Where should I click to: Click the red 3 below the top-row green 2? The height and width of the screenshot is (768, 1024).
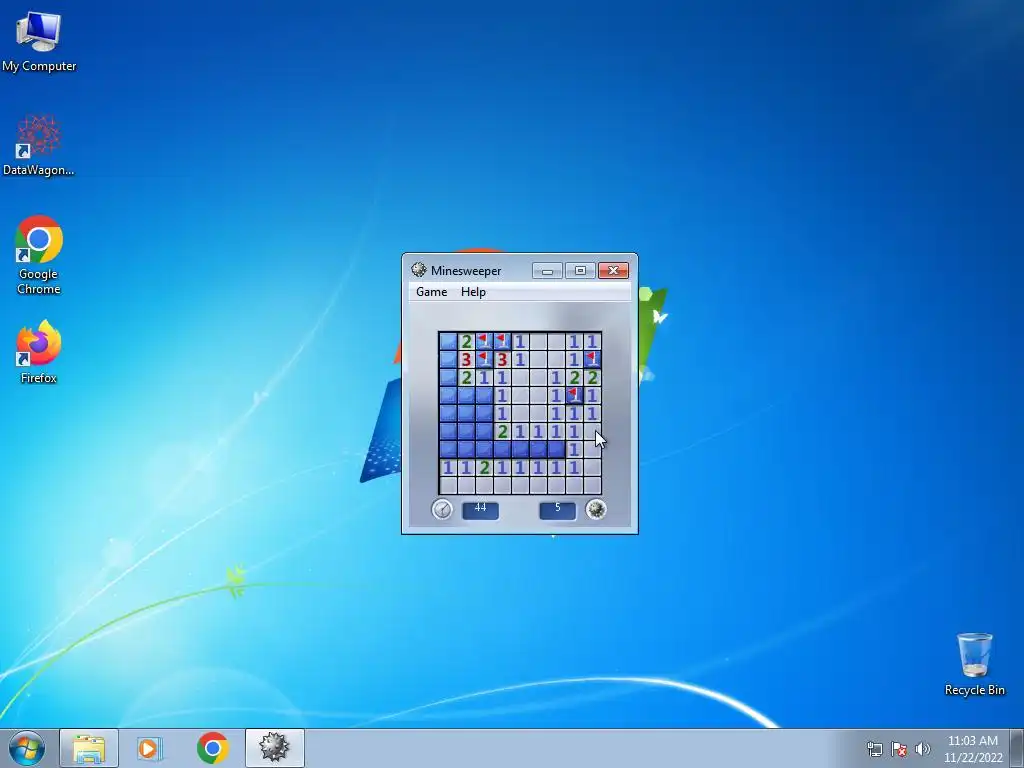[x=466, y=359]
